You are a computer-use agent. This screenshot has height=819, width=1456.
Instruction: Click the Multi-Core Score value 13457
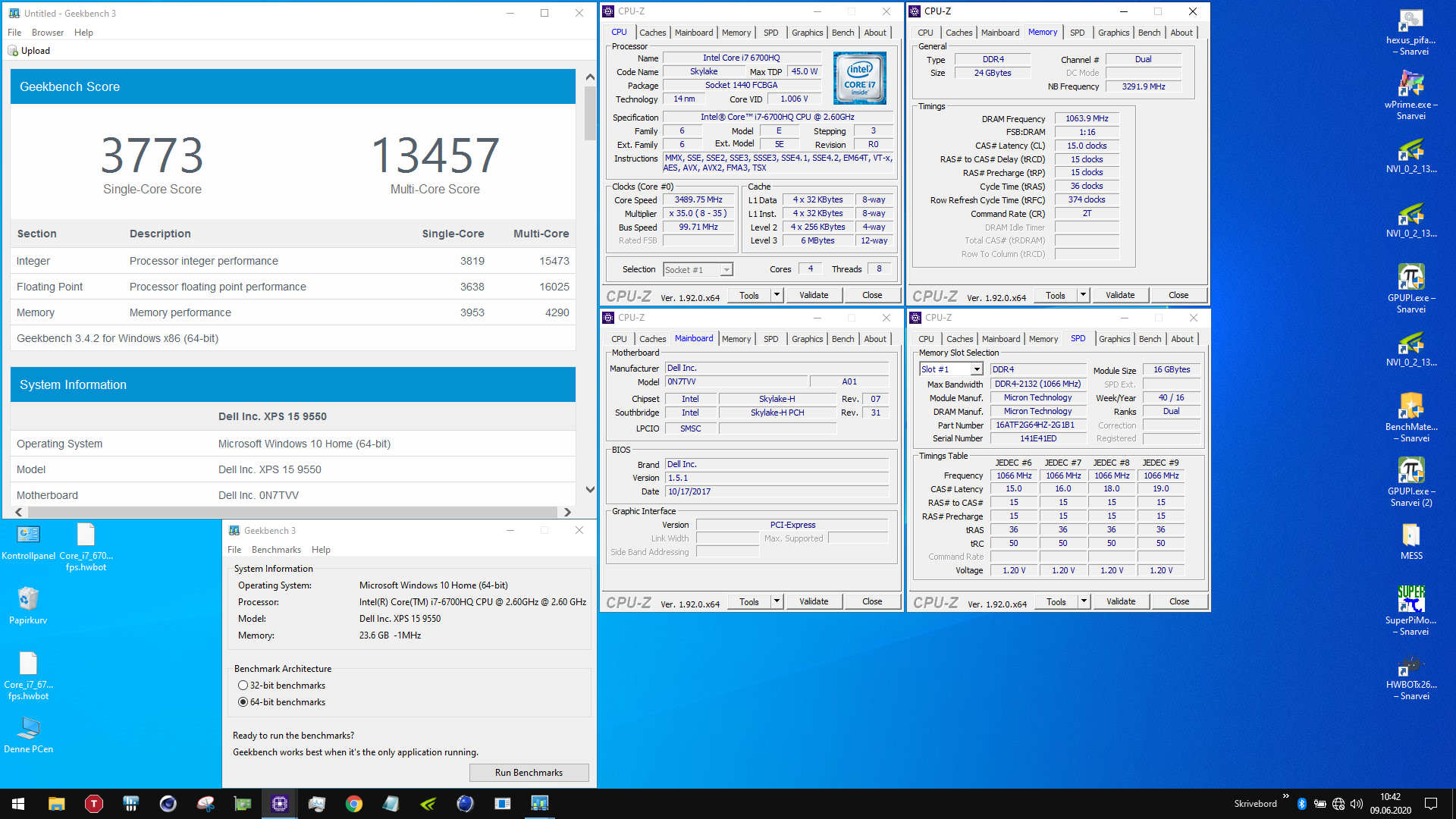click(435, 155)
